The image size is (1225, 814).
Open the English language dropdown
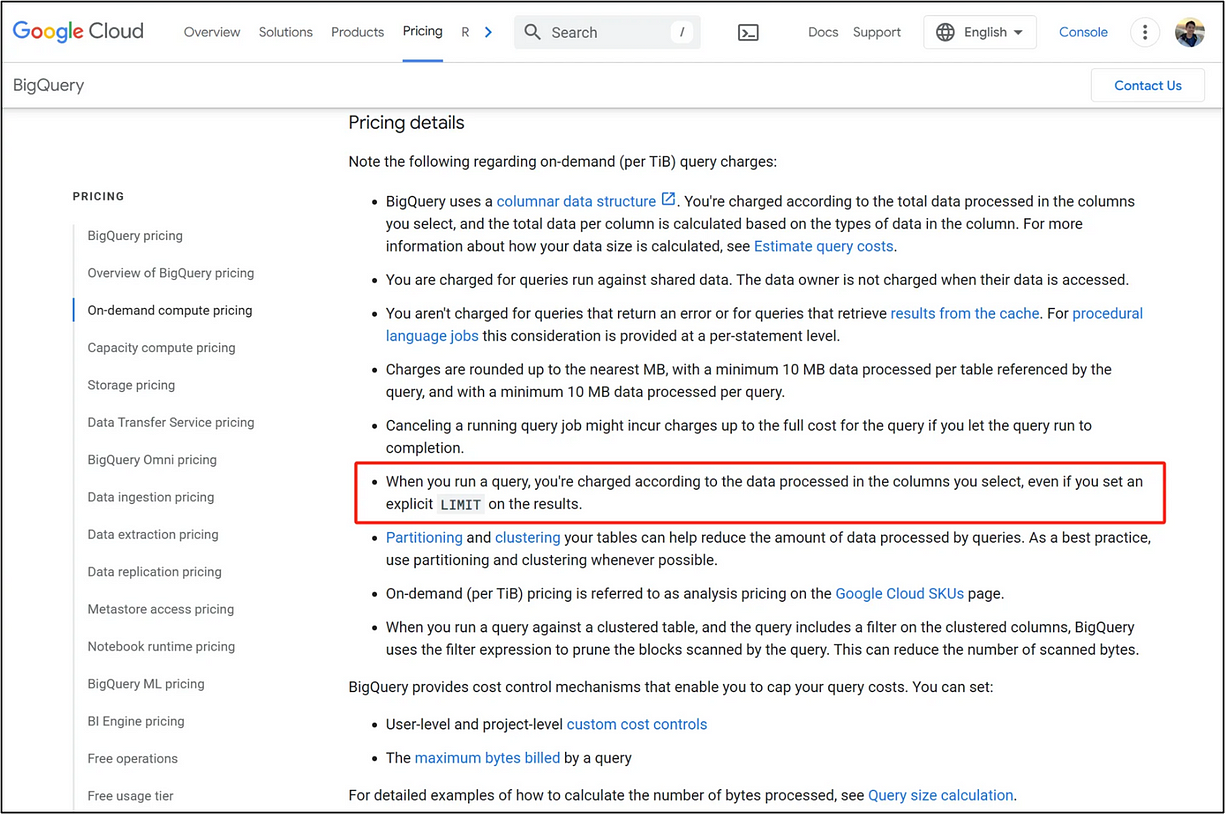[x=980, y=32]
